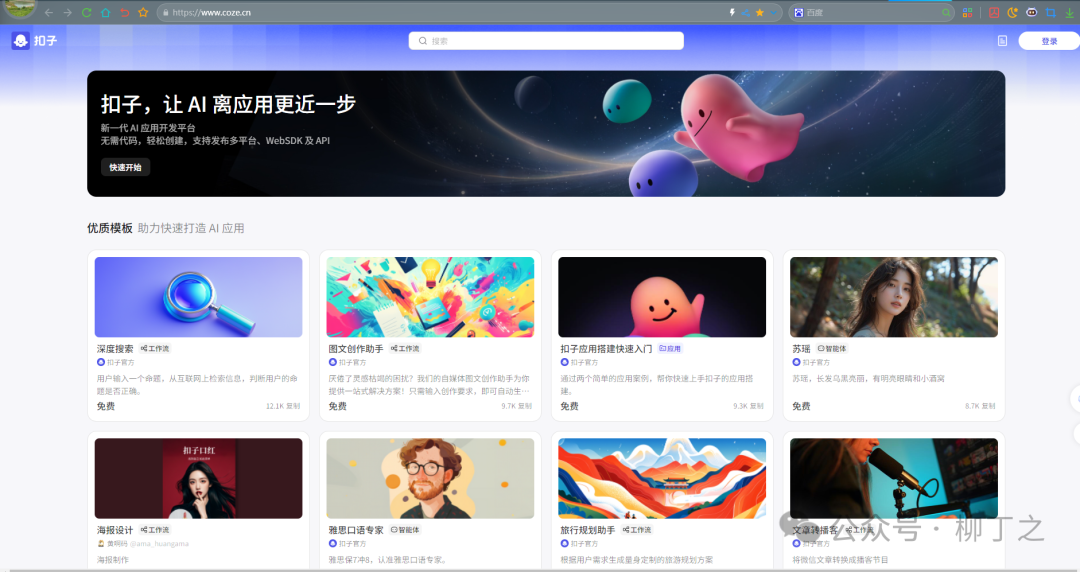Open the robot AI assistant icon
This screenshot has height=572, width=1080.
(1031, 12)
